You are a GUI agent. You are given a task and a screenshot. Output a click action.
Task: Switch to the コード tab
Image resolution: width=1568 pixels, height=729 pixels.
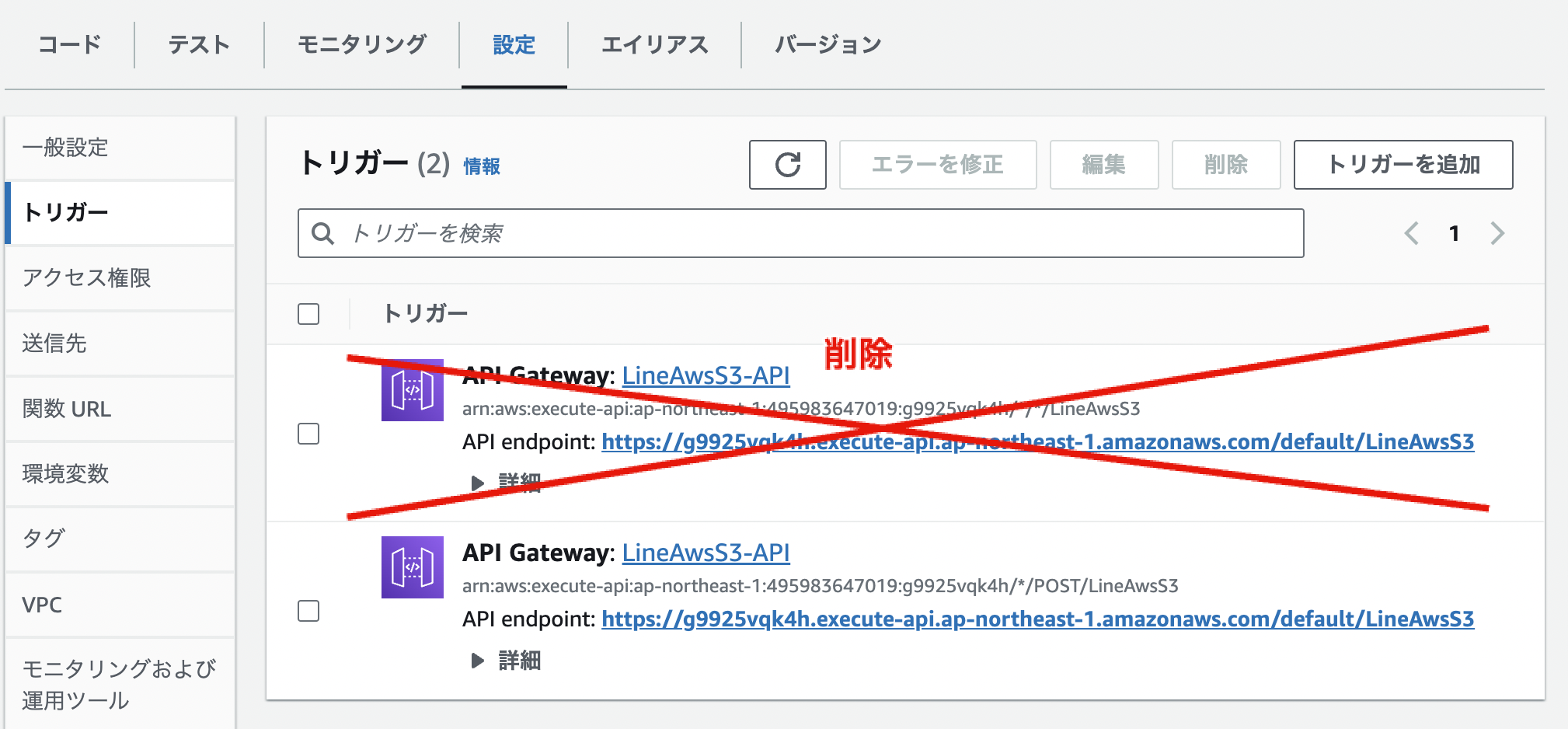[x=70, y=44]
